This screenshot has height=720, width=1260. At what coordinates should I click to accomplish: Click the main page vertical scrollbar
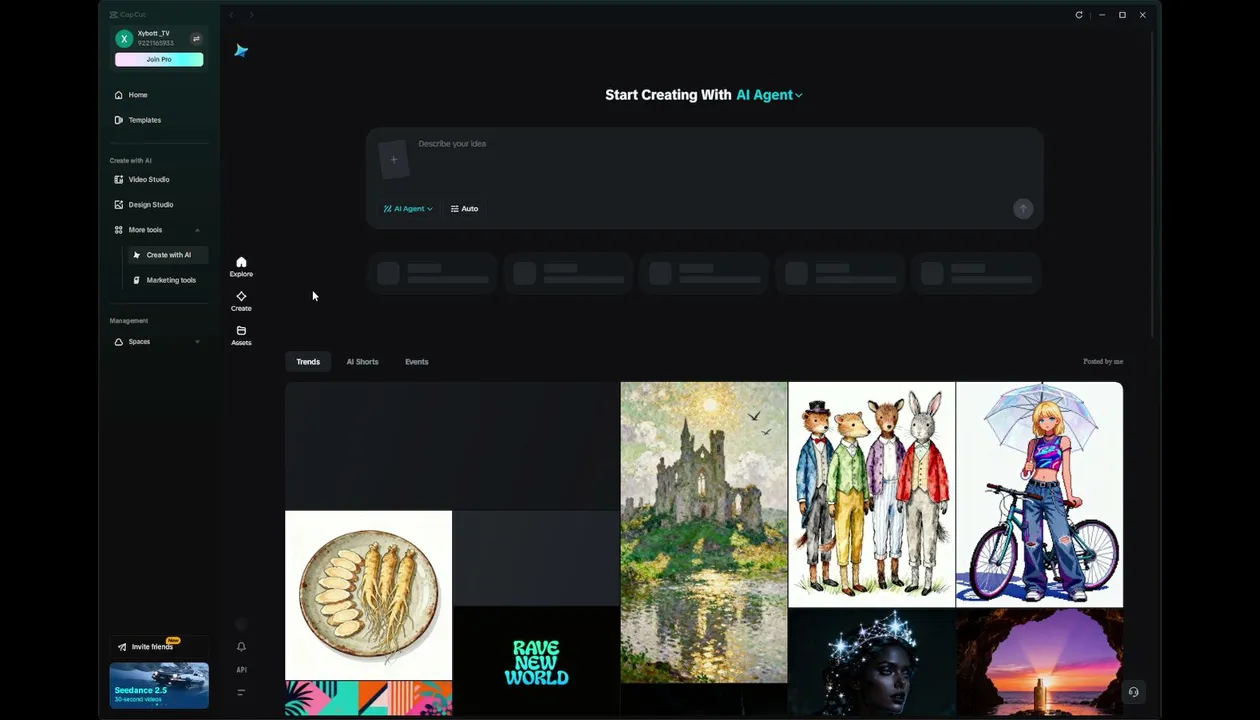(1153, 185)
